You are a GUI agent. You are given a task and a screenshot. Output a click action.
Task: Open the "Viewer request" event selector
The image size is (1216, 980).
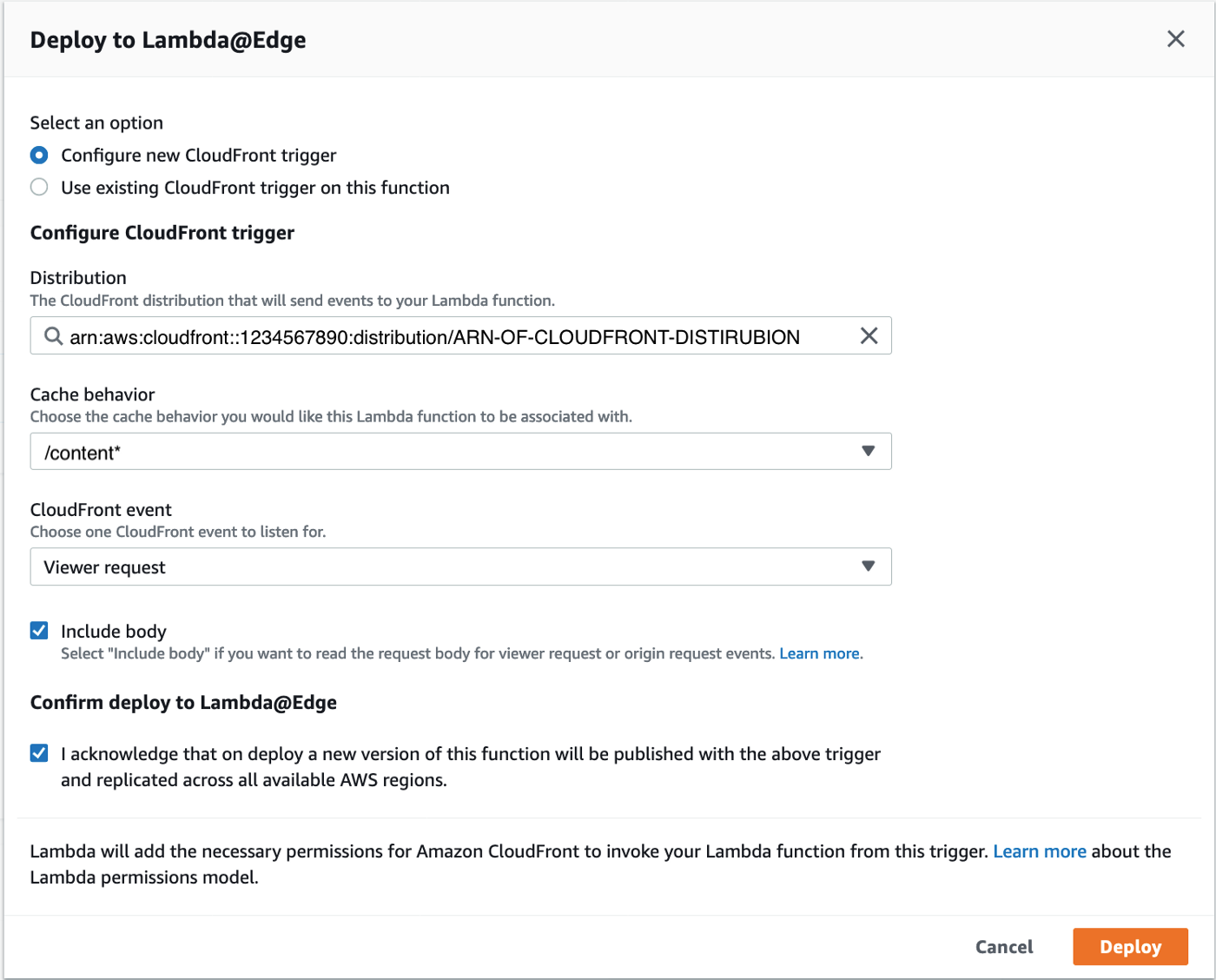460,566
